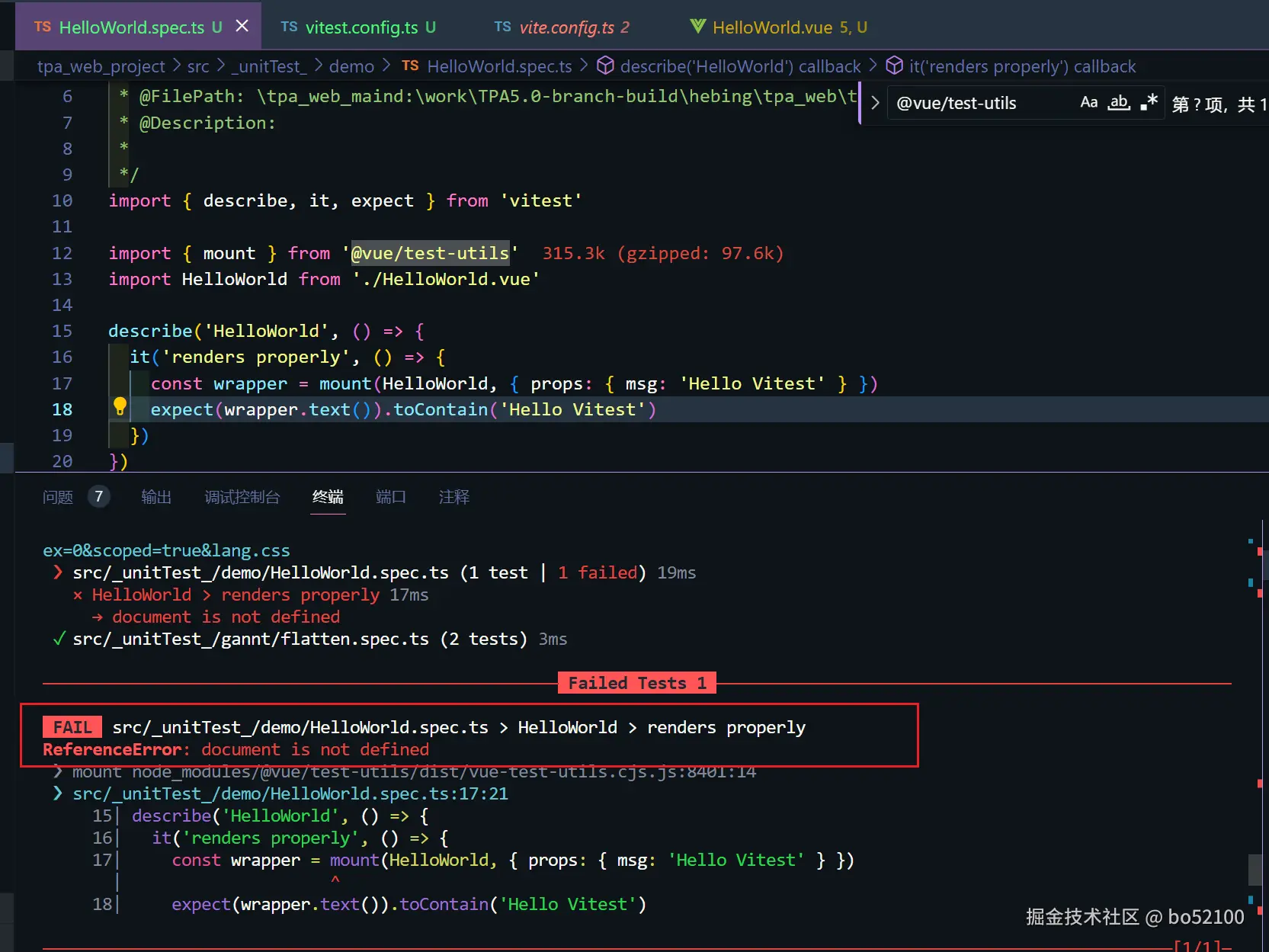
Task: Open the 端口 (Ports) panel tab
Action: coord(391,497)
